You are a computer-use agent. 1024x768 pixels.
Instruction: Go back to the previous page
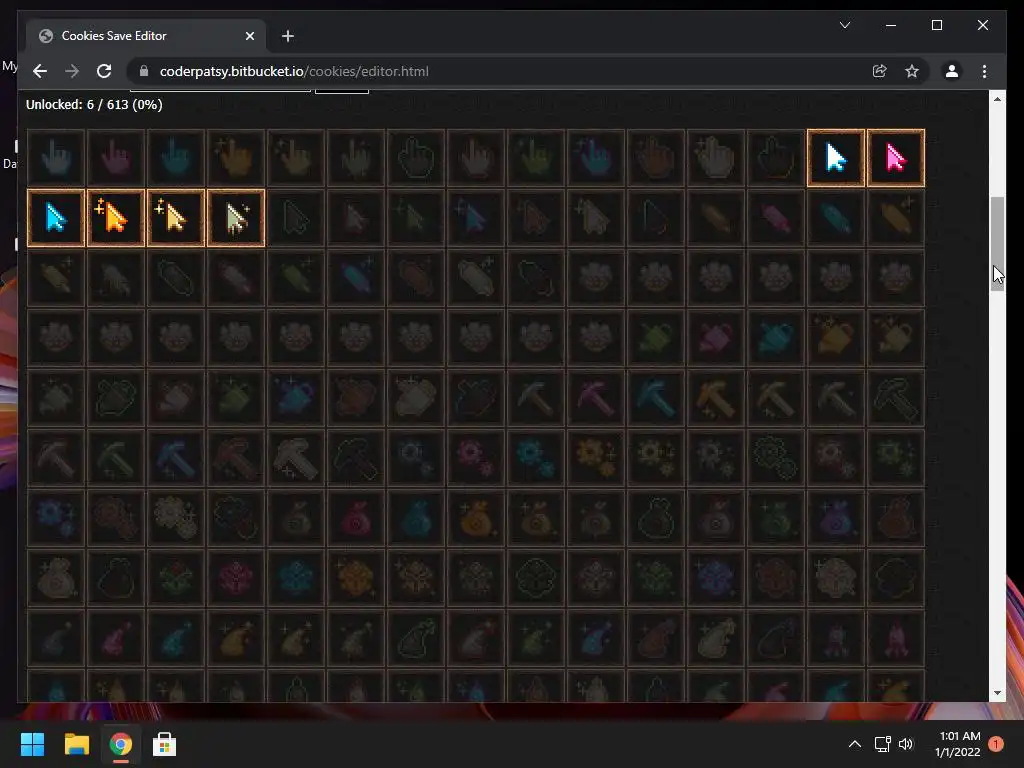pyautogui.click(x=40, y=71)
